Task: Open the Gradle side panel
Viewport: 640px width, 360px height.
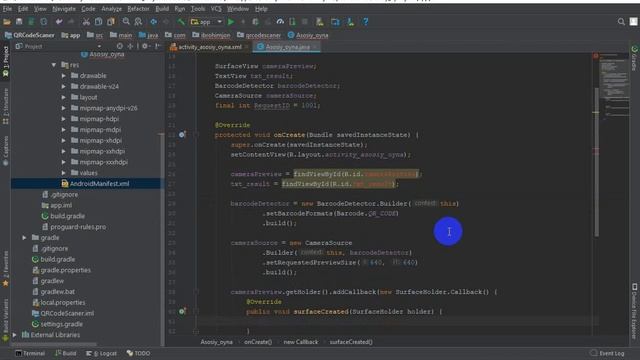Action: pyautogui.click(x=634, y=58)
